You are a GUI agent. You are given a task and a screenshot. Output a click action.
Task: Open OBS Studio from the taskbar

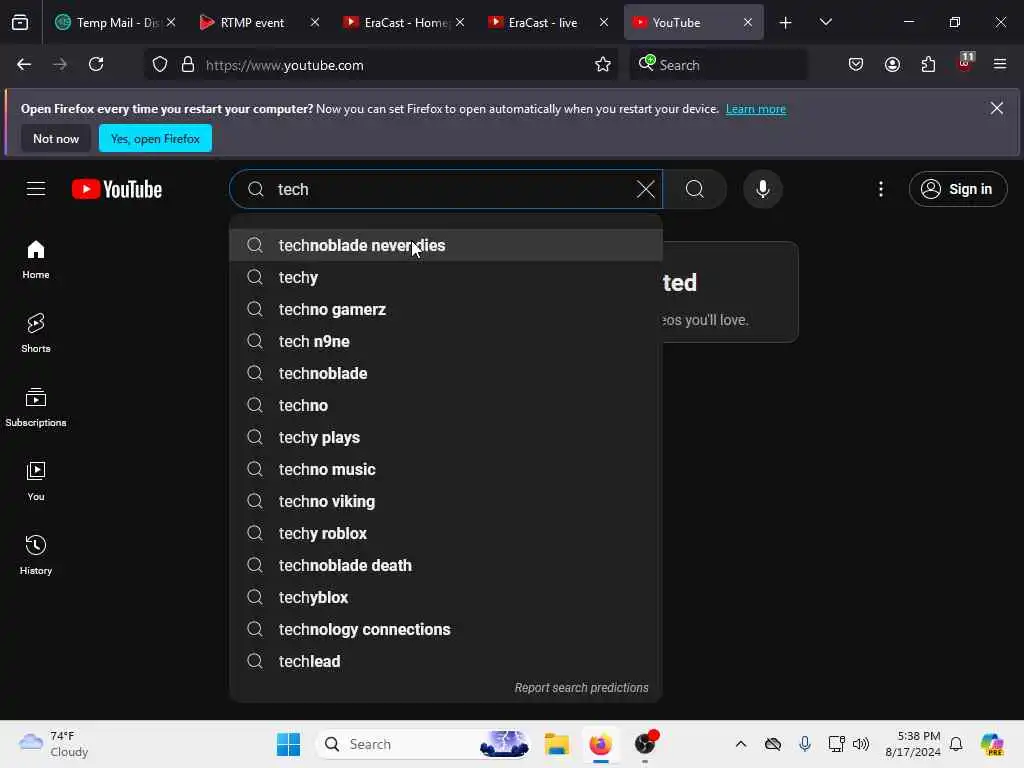[x=645, y=744]
